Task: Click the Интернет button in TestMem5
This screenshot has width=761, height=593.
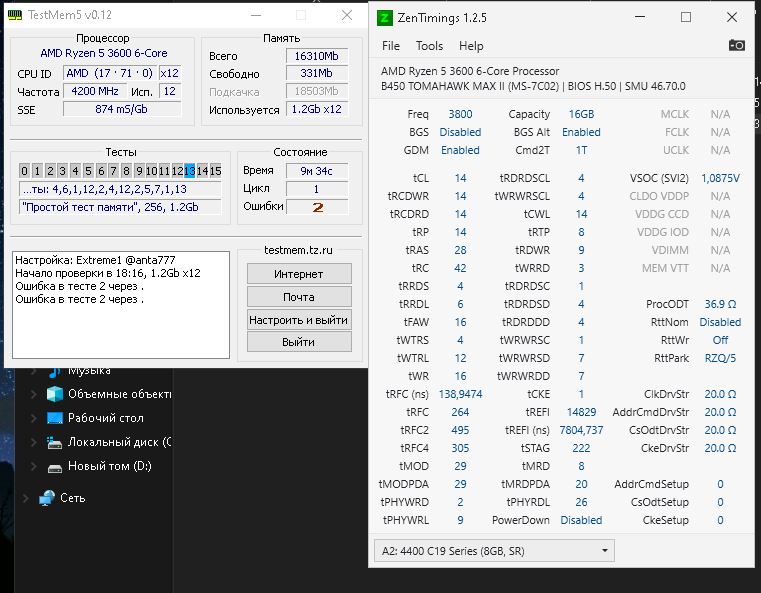Action: click(299, 274)
